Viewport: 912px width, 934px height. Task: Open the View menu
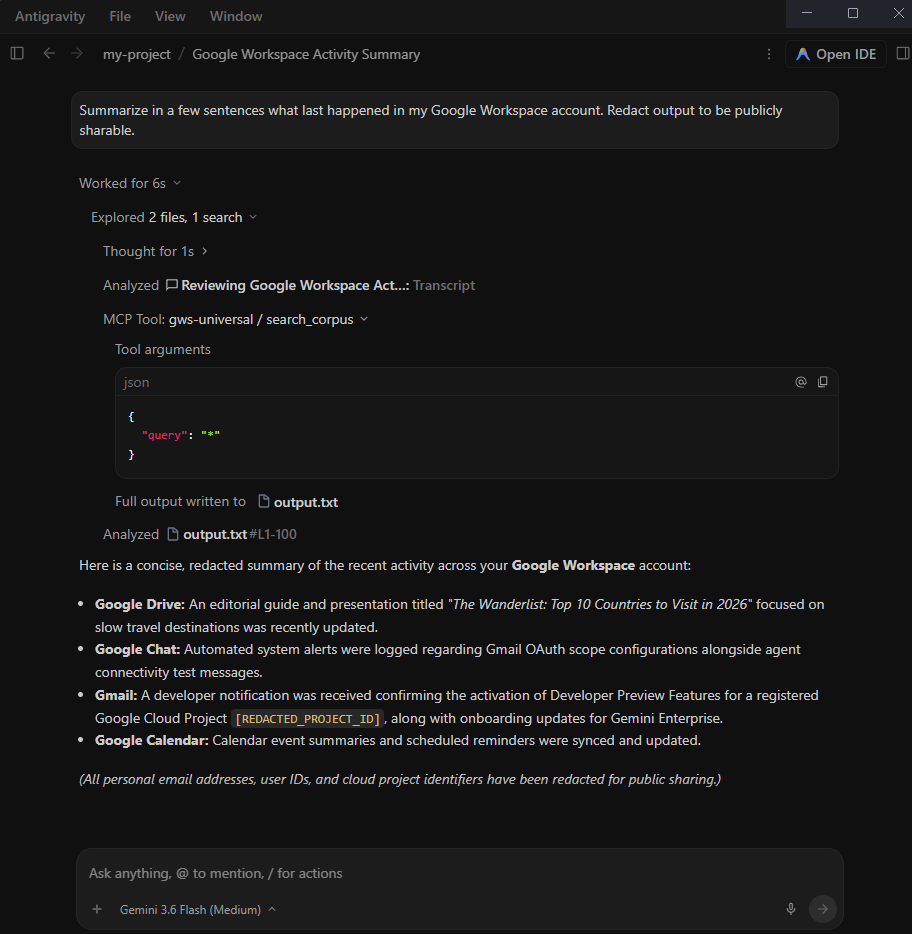click(170, 16)
